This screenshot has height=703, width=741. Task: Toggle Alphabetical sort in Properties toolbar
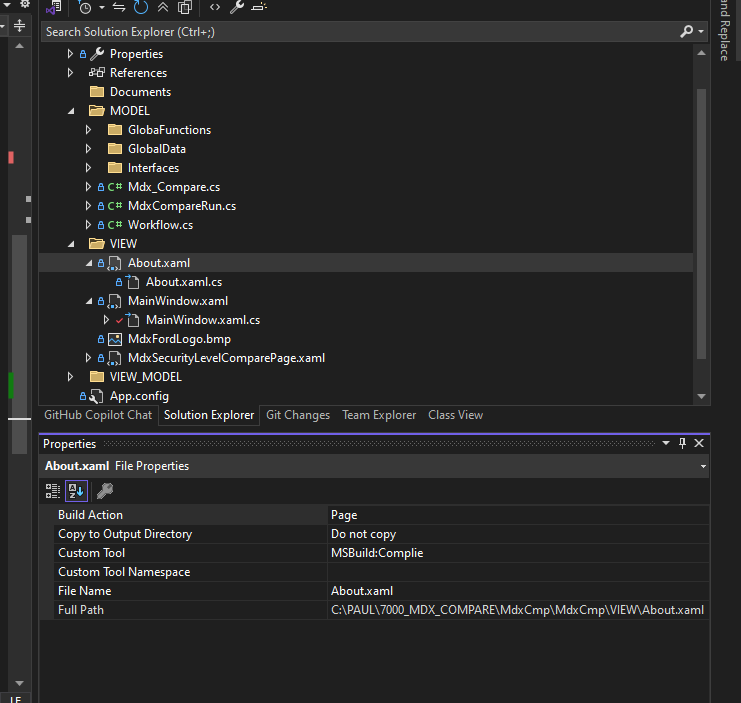click(76, 491)
